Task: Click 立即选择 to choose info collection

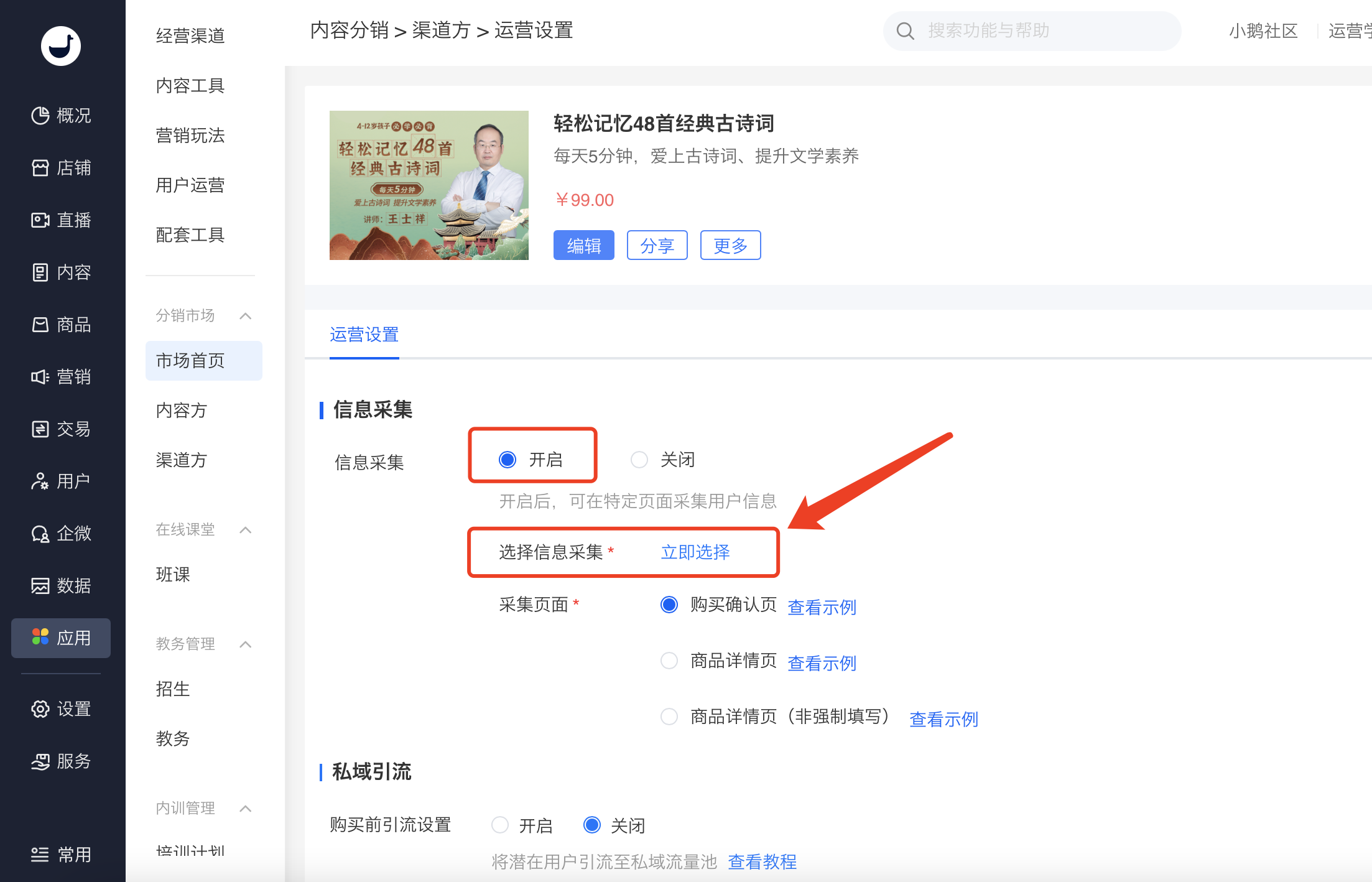Action: (695, 552)
